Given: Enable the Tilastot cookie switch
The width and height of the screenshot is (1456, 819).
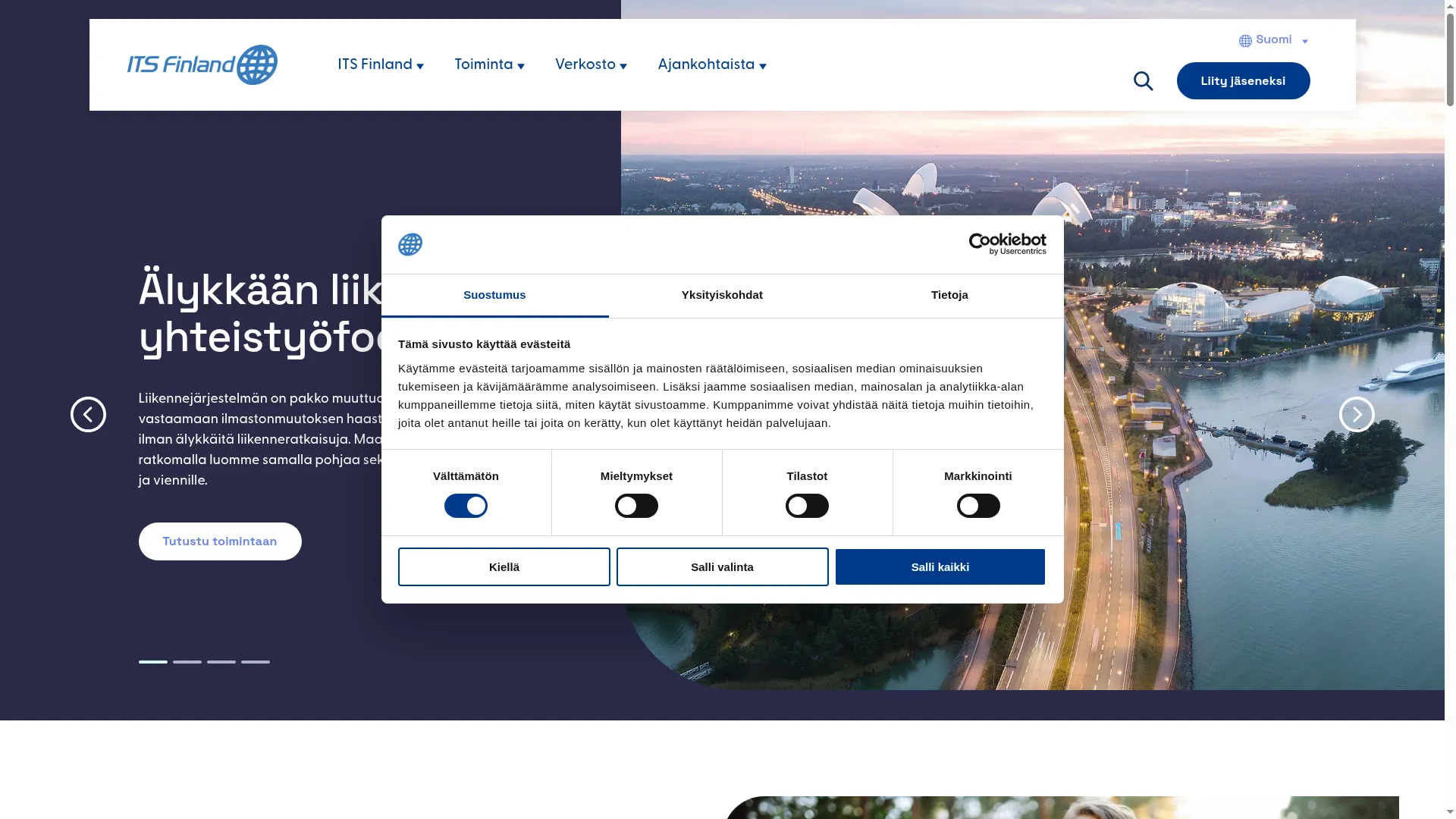Looking at the screenshot, I should coord(807,506).
